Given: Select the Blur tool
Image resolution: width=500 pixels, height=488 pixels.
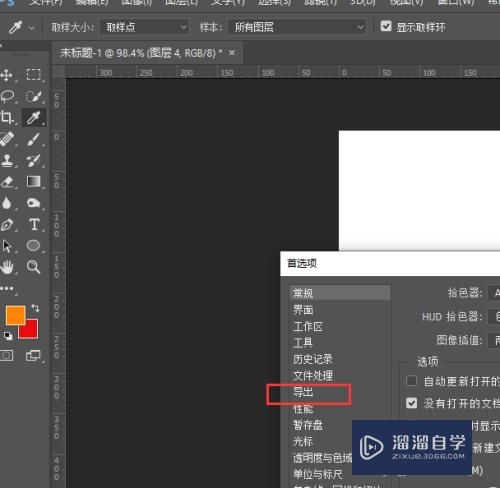Looking at the screenshot, I should (7, 203).
